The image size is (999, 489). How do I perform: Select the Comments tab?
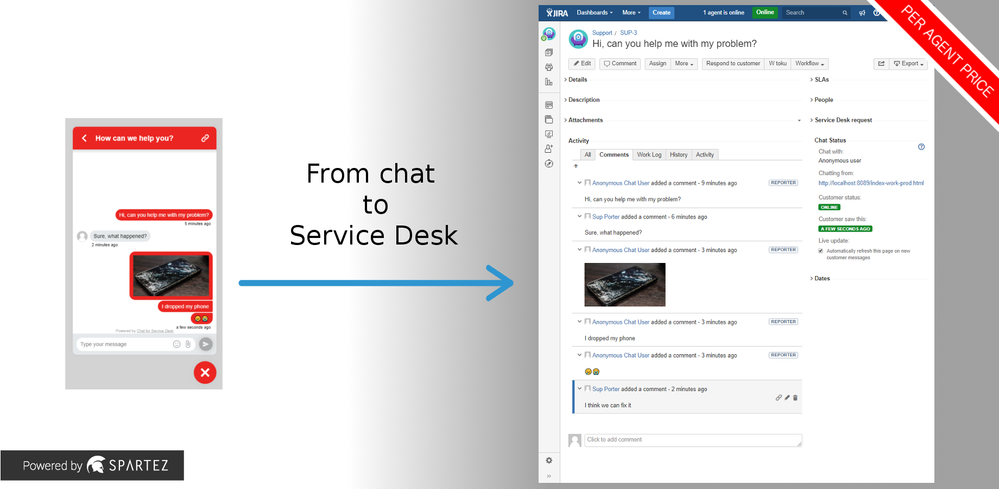(x=614, y=155)
